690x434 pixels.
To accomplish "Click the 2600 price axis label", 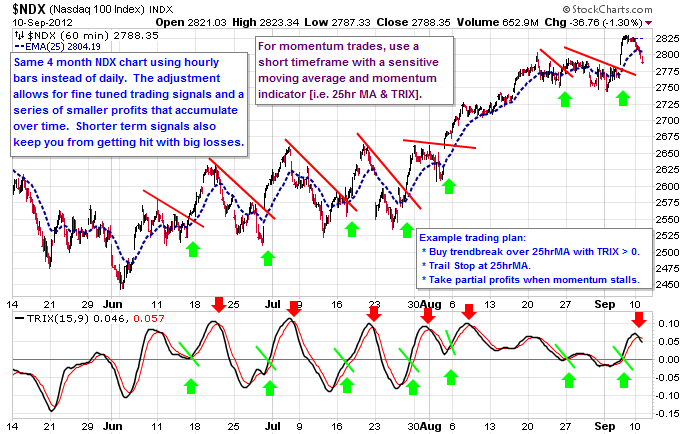I will [x=667, y=187].
